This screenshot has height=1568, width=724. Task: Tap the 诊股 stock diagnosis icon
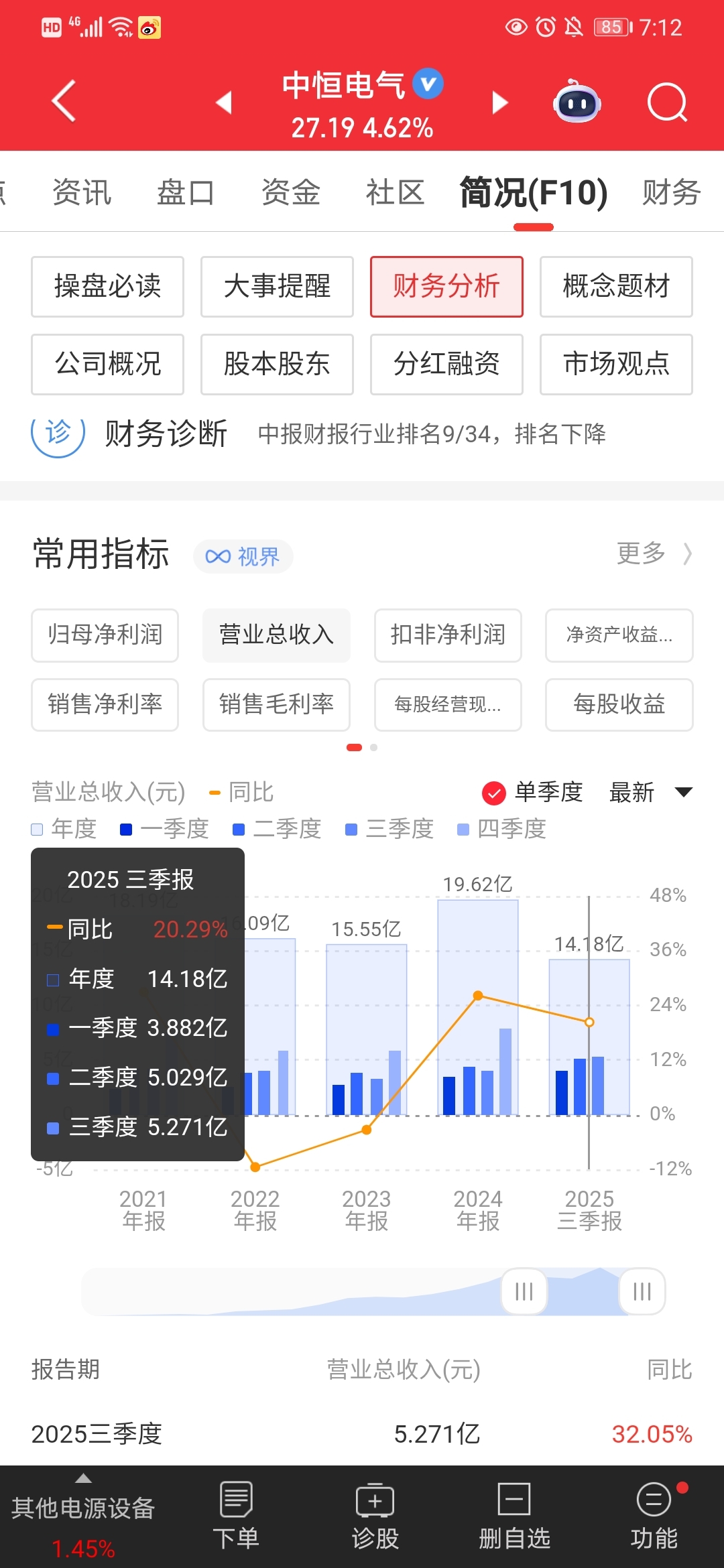[375, 1516]
